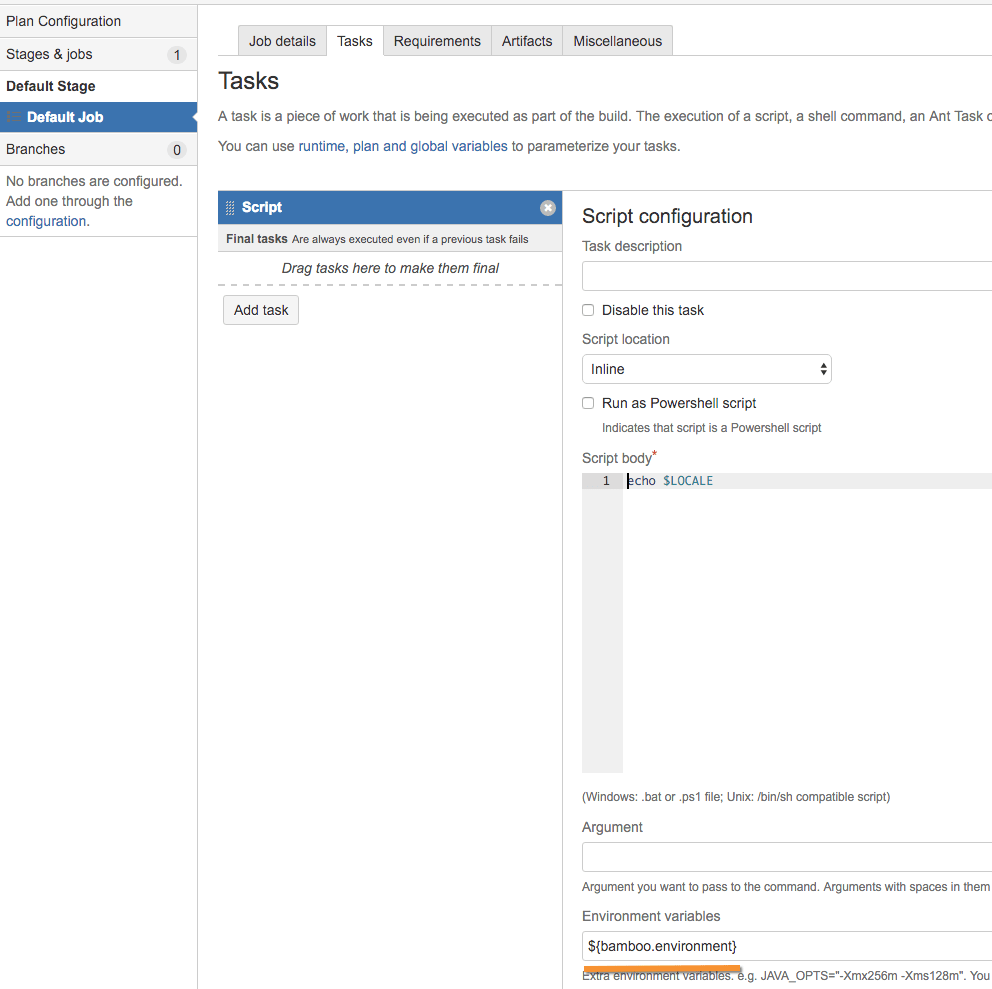Click the Script task drag handle icon
The width and height of the screenshot is (992, 989).
tap(232, 207)
